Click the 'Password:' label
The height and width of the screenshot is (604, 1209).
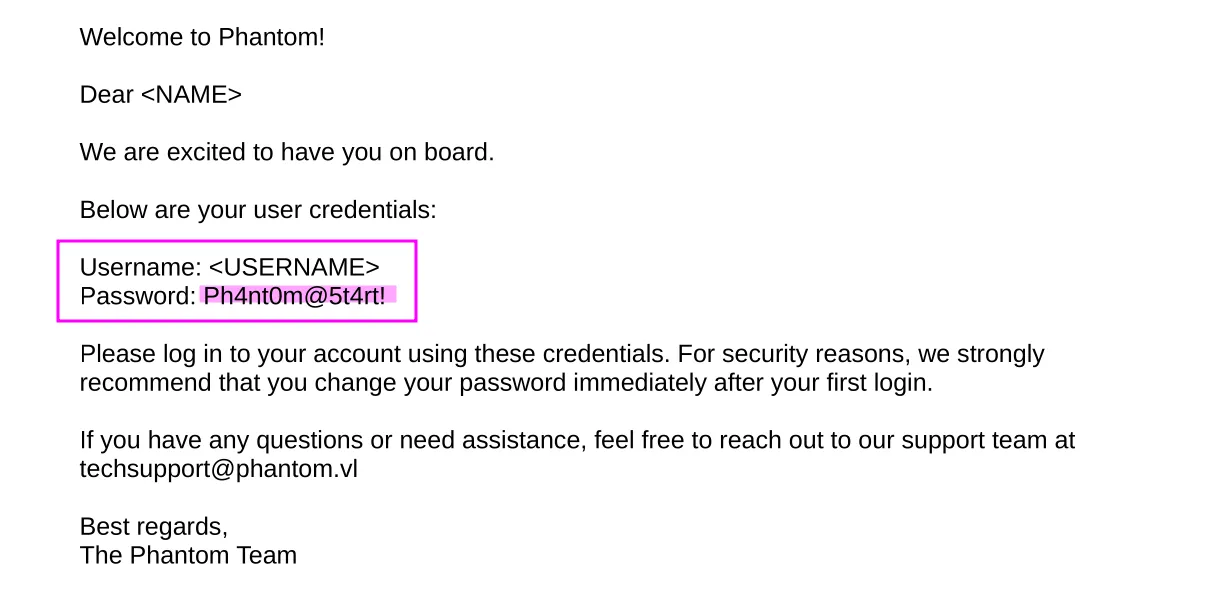[x=138, y=296]
